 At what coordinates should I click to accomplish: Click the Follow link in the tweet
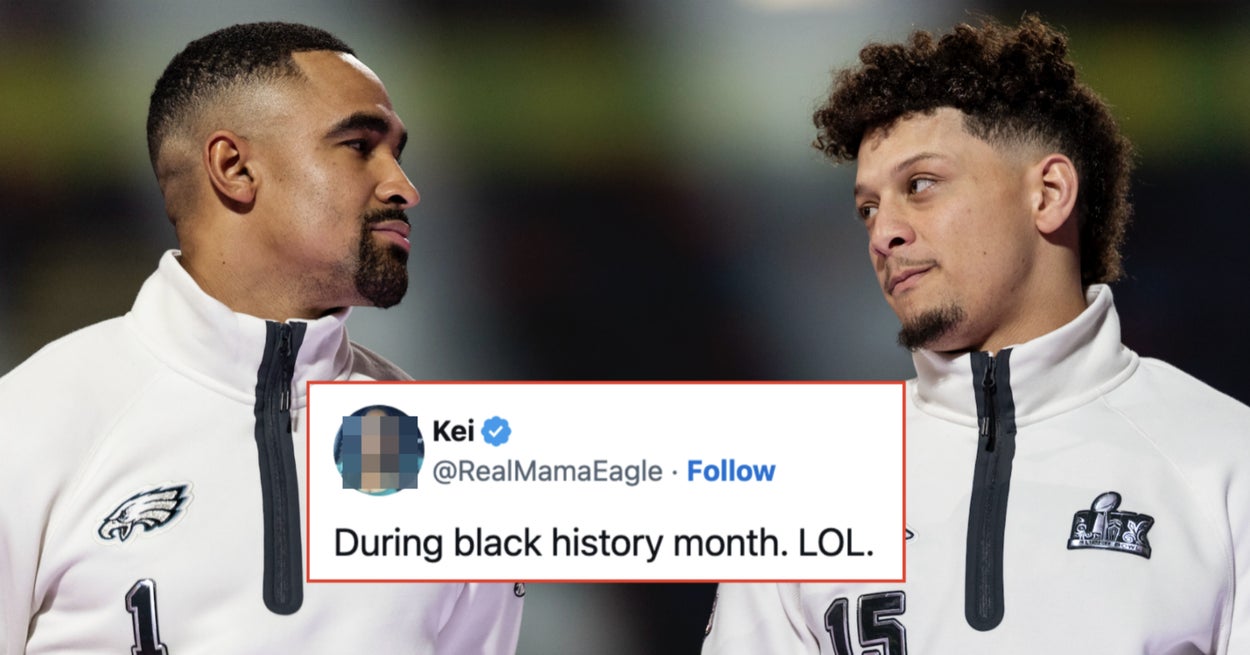coord(731,471)
